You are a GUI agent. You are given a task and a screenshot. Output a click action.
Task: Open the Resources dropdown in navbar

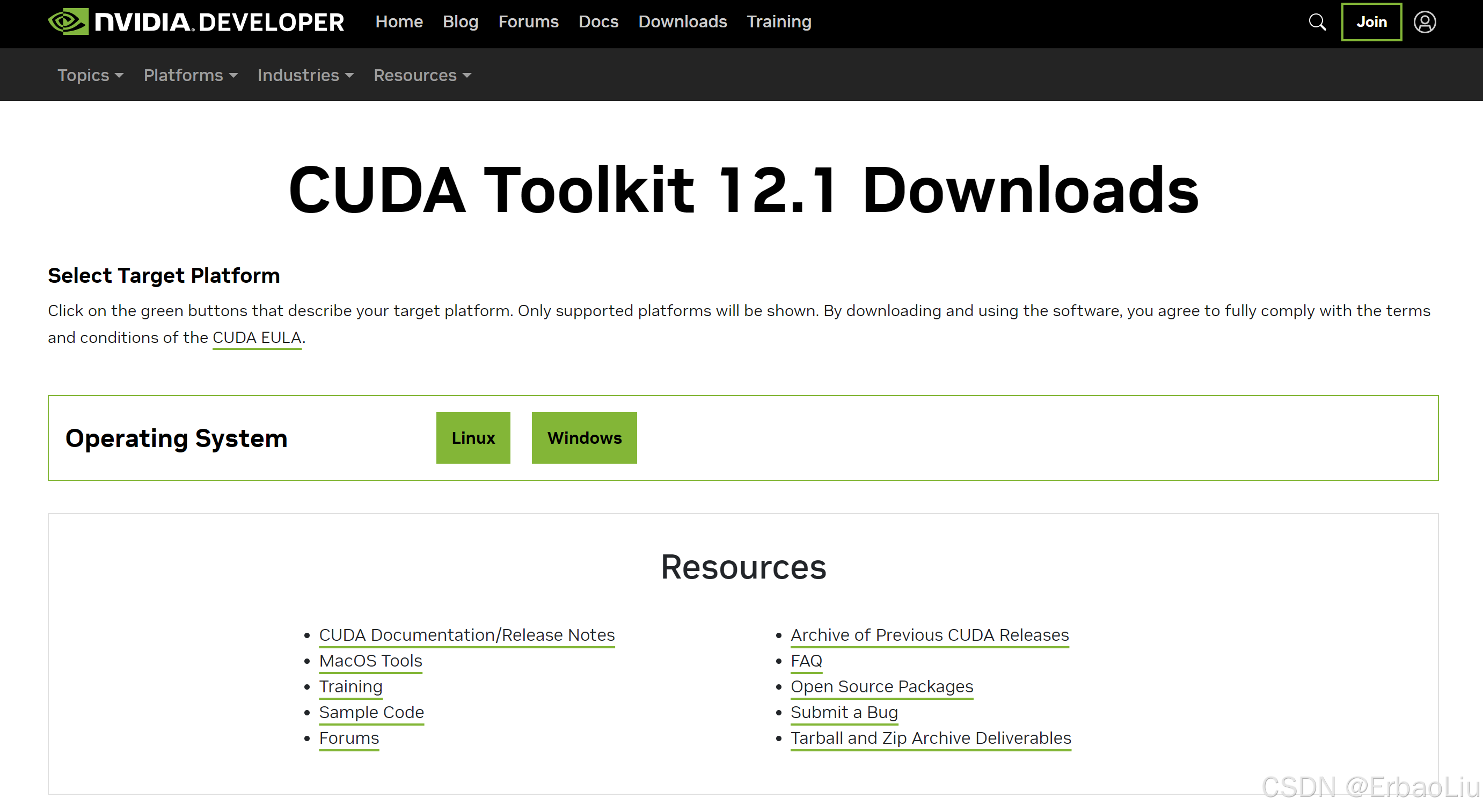click(422, 75)
